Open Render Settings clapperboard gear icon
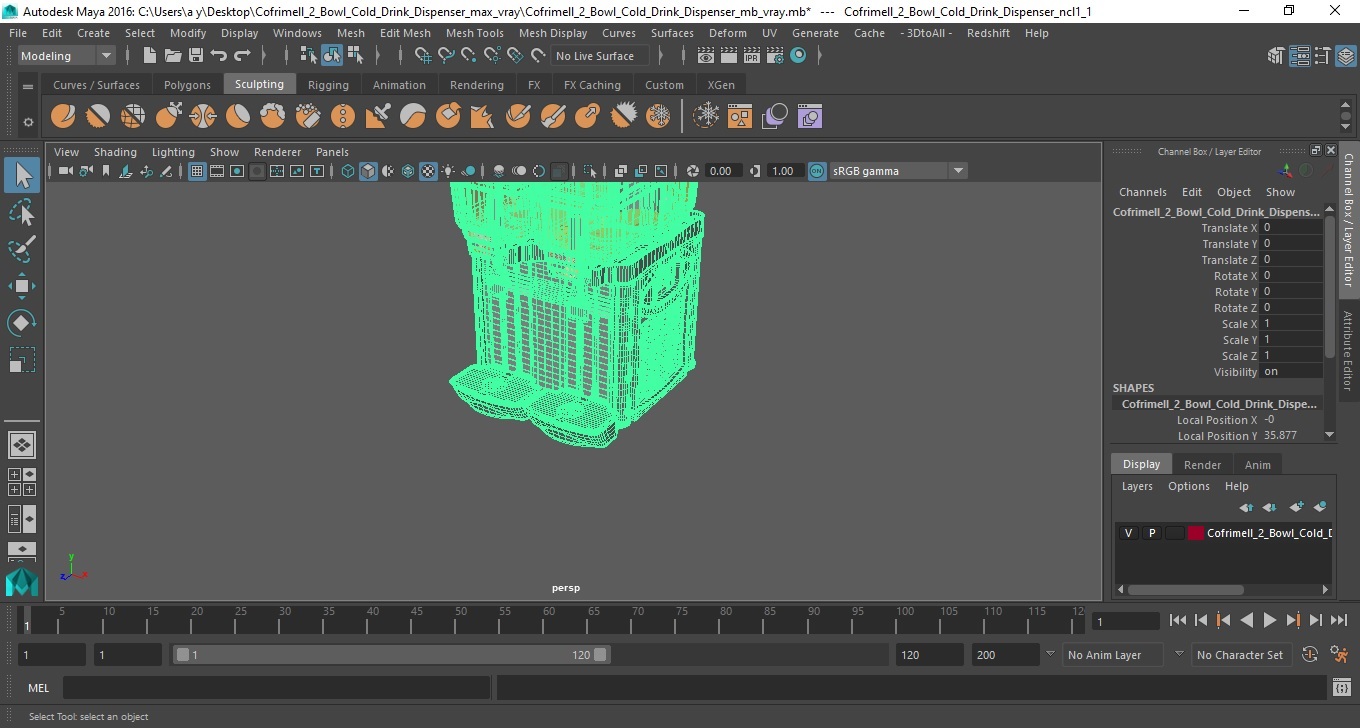 tap(776, 56)
